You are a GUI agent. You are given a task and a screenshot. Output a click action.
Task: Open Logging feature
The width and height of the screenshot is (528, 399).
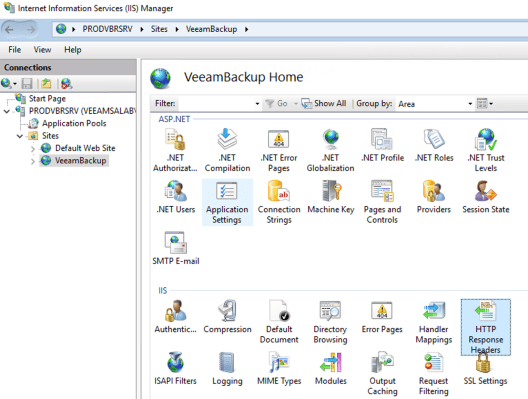[x=227, y=368]
